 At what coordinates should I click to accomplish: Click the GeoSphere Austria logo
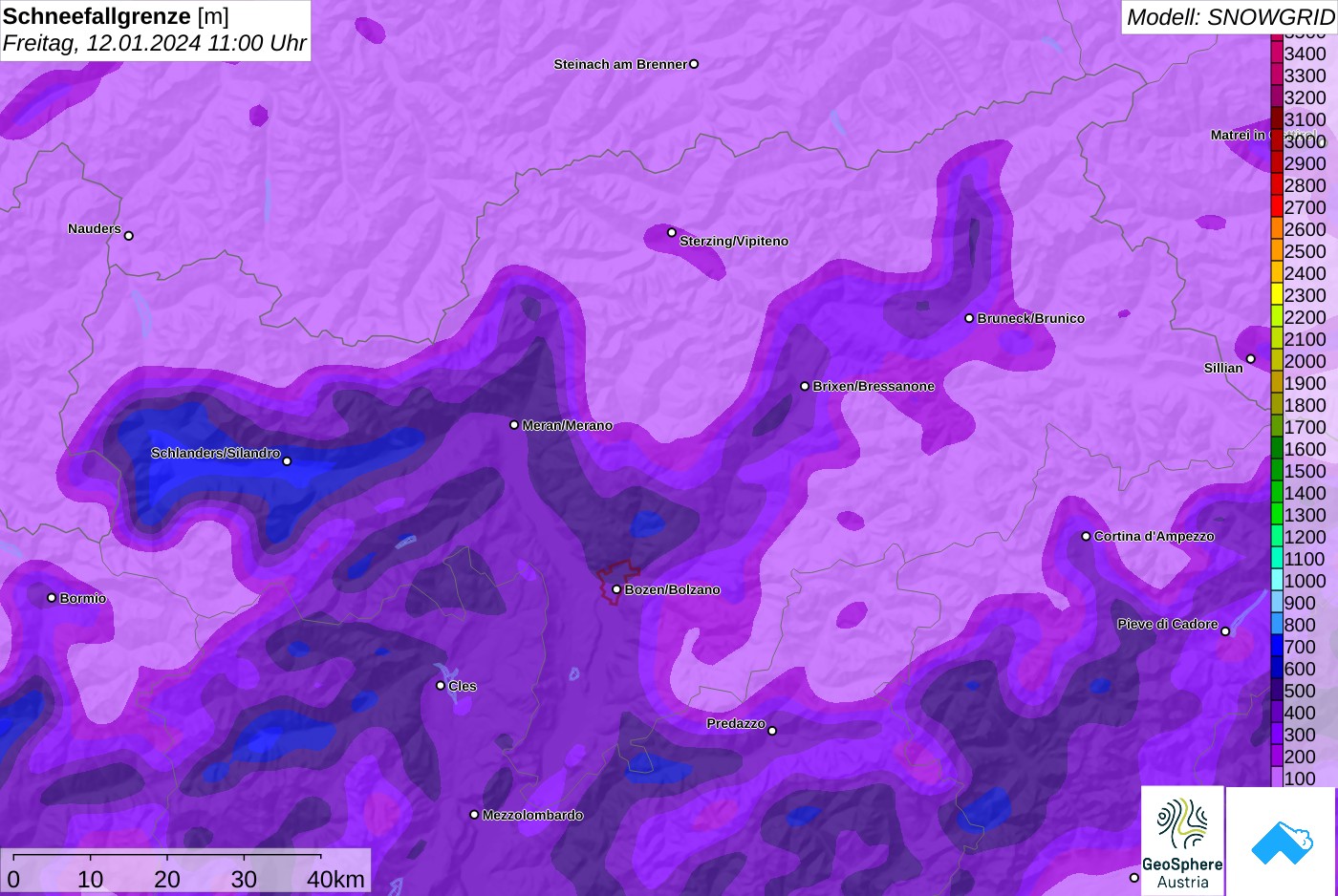click(1182, 841)
